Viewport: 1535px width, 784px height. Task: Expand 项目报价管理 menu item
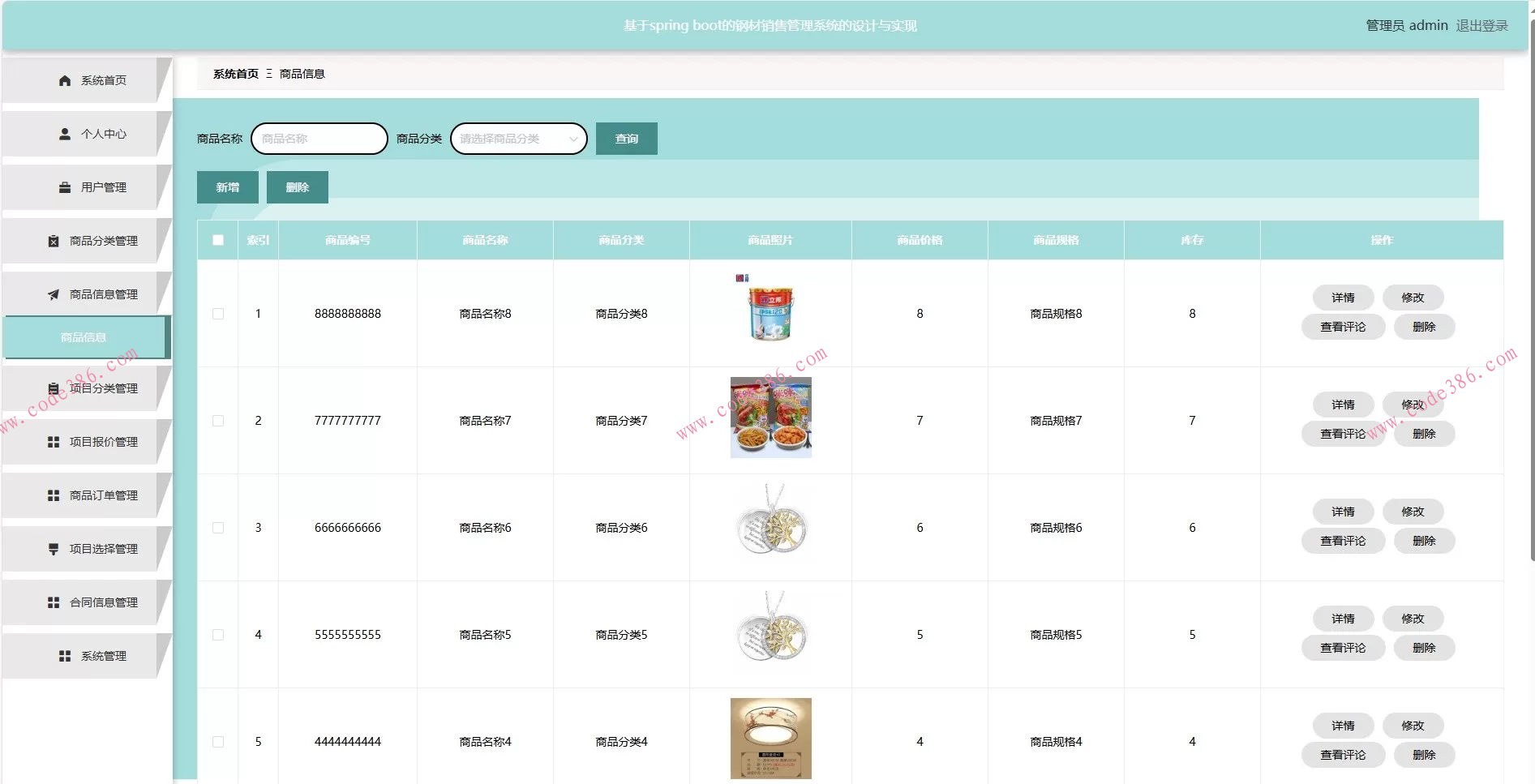87,442
